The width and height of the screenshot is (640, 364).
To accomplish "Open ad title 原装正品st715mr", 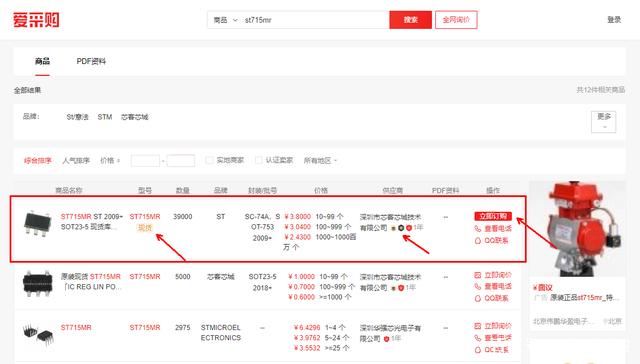I will pos(584,297).
